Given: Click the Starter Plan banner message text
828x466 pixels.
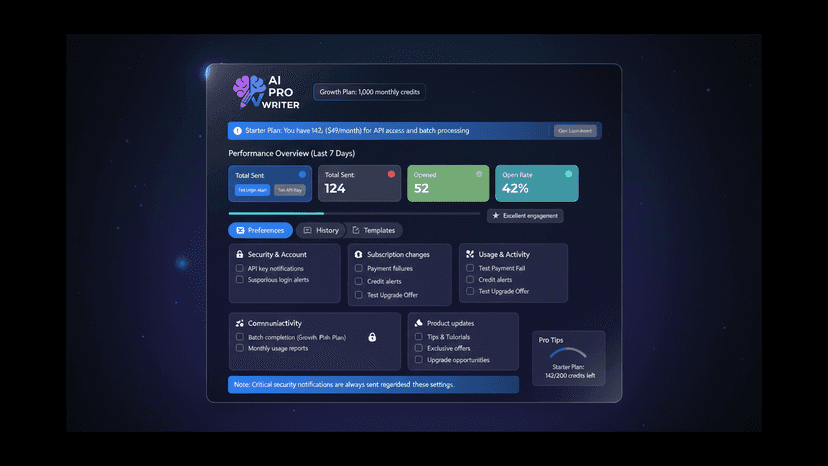Looking at the screenshot, I should pyautogui.click(x=357, y=131).
